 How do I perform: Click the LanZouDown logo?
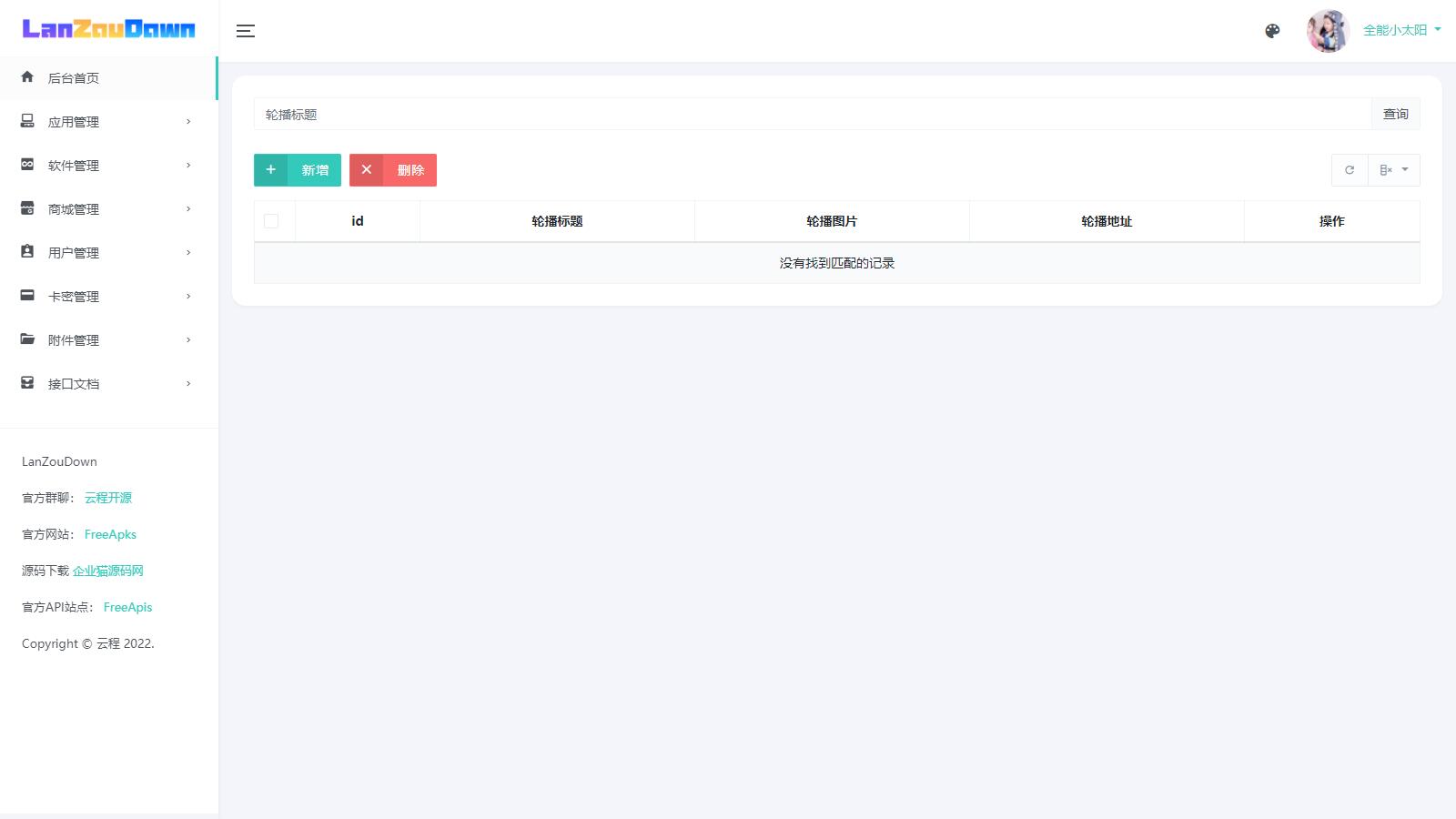point(108,29)
